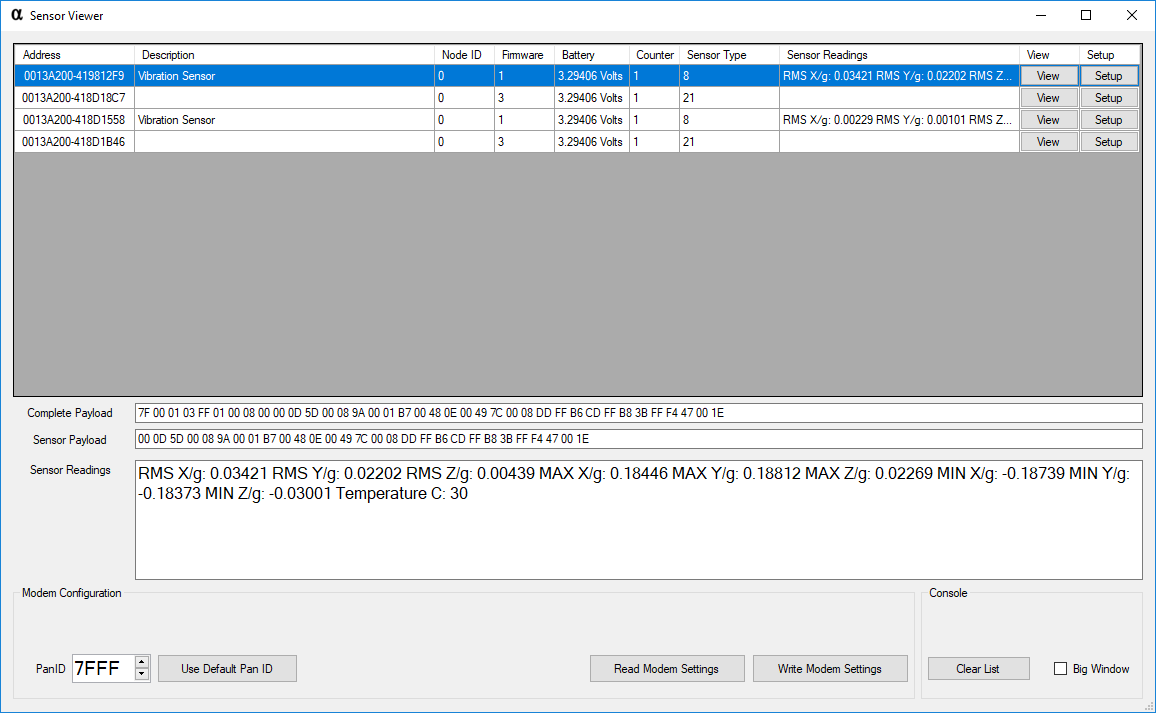Sort by the Description column header
The image size is (1156, 713).
[x=285, y=55]
